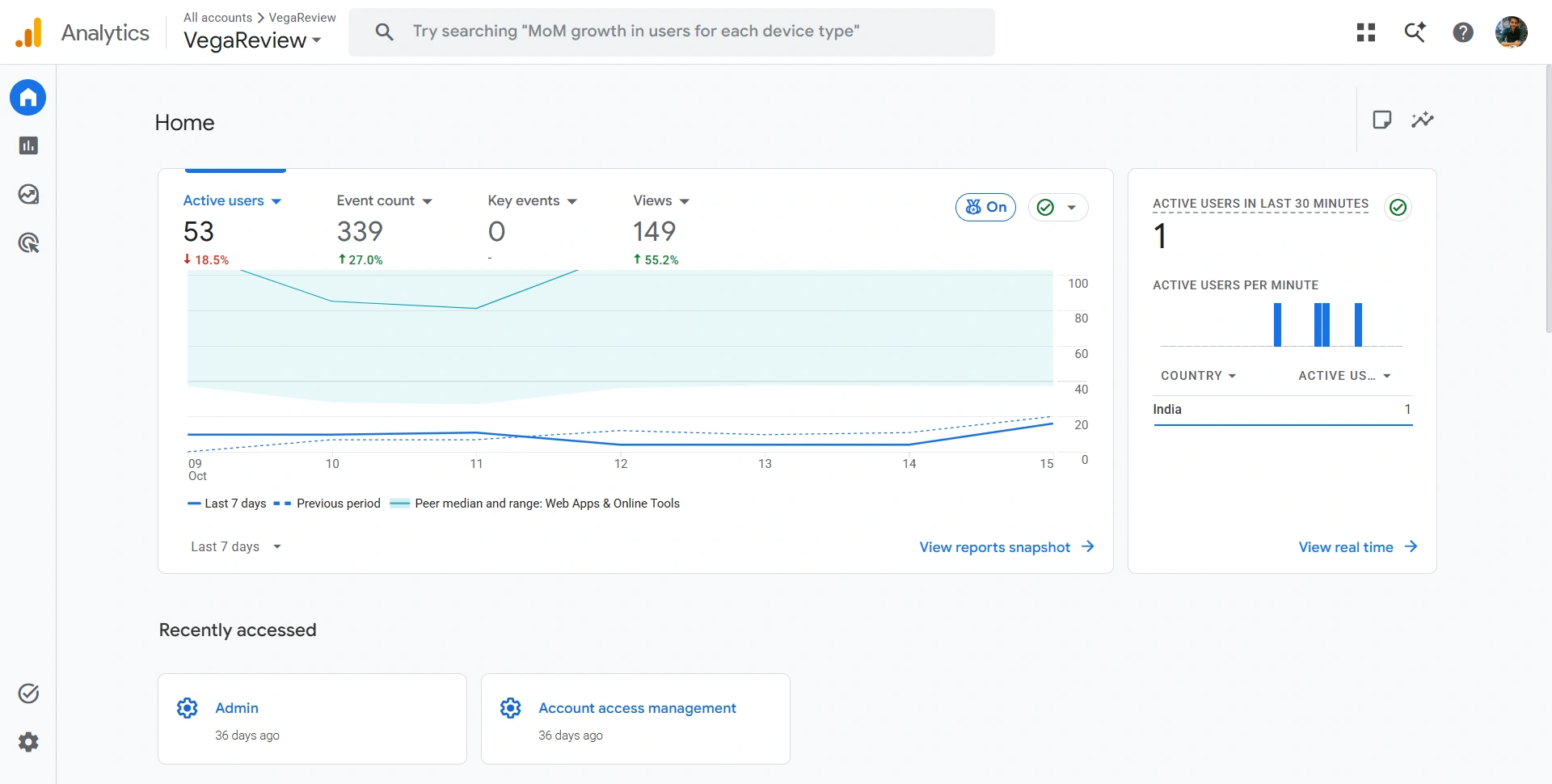Open Advertising from the left sidebar
The image size is (1552, 784).
[28, 242]
